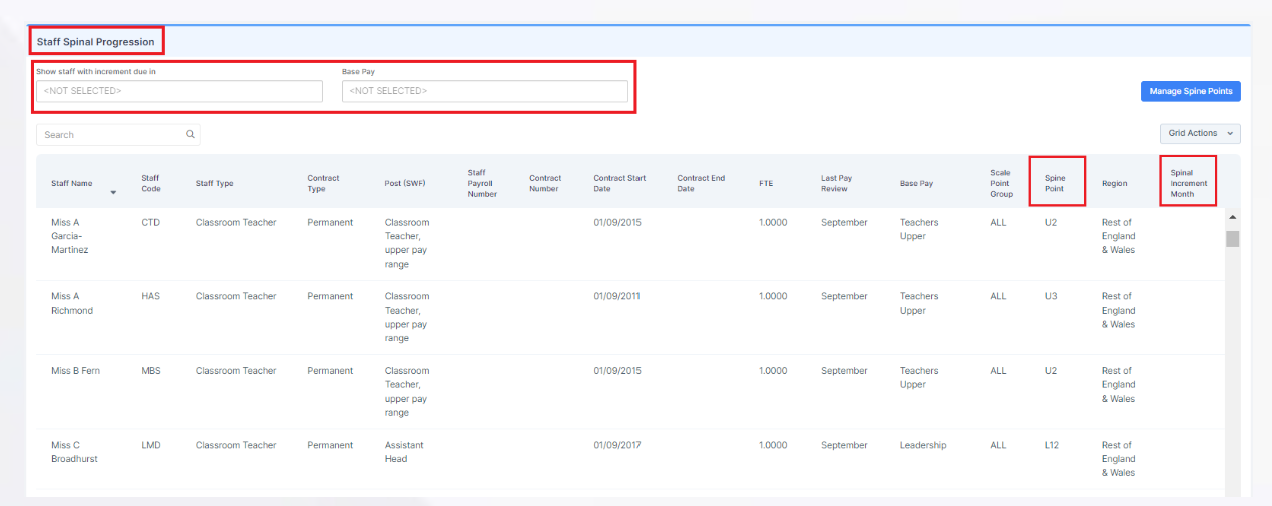1272x506 pixels.
Task: Expand the Grid Actions menu
Action: tap(1199, 133)
